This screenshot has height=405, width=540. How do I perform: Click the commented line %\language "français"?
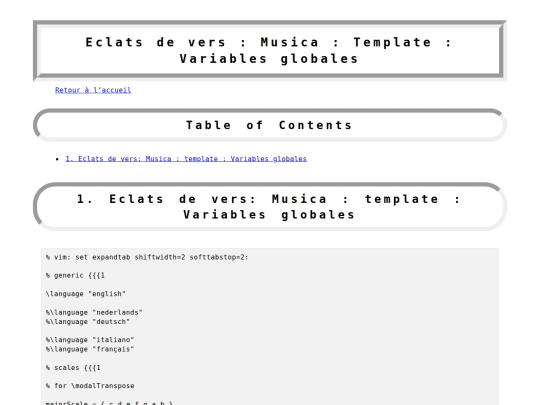pyautogui.click(x=90, y=349)
